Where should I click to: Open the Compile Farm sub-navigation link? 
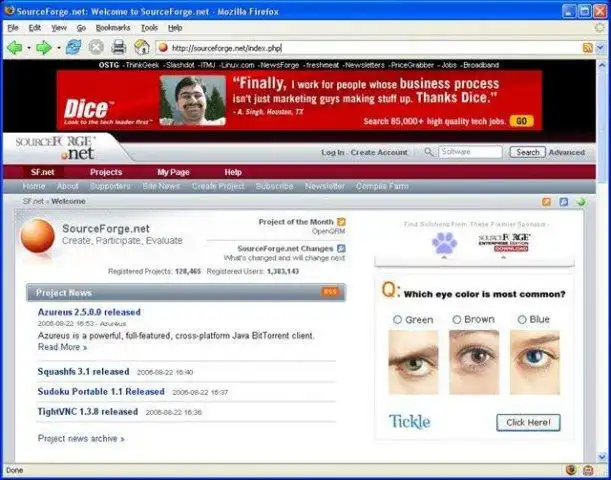click(x=382, y=186)
